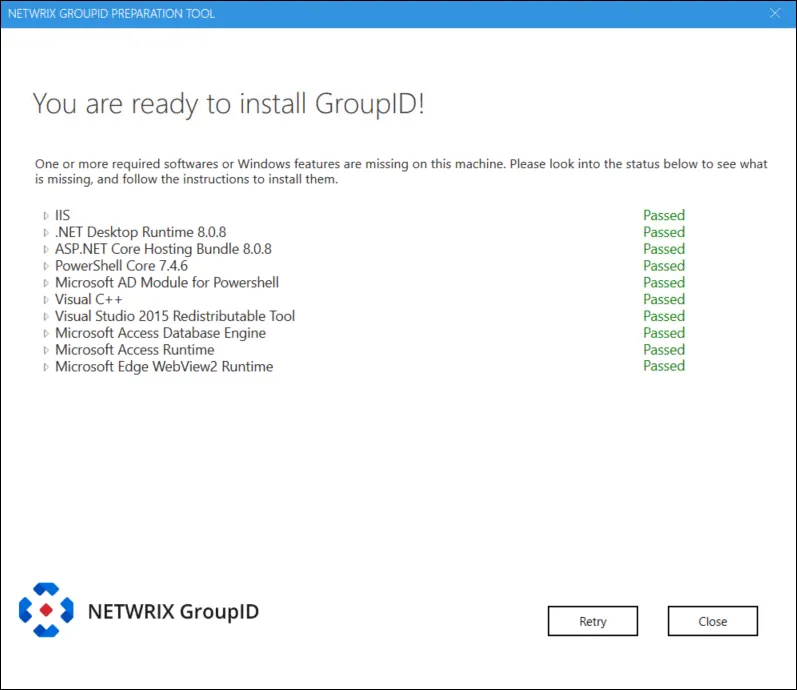The image size is (797, 690).
Task: Expand the Visual C++ arrow
Action: (46, 299)
